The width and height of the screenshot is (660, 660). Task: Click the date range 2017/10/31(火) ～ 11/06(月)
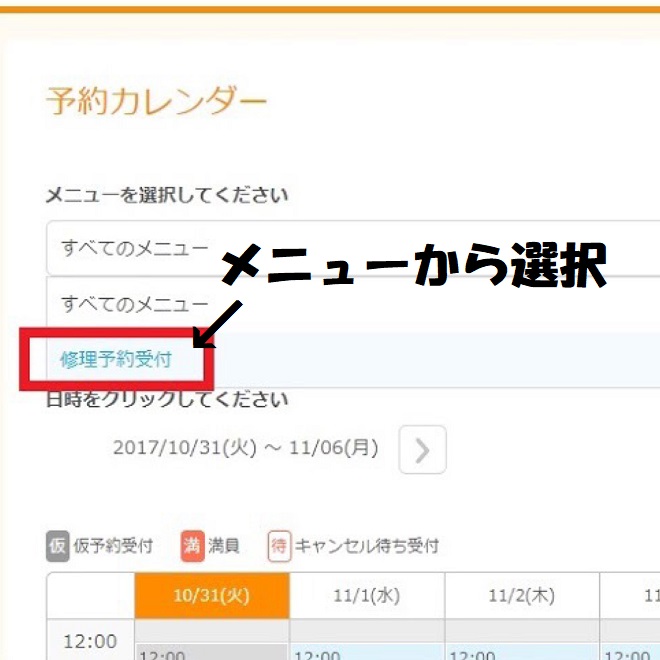pos(245,447)
